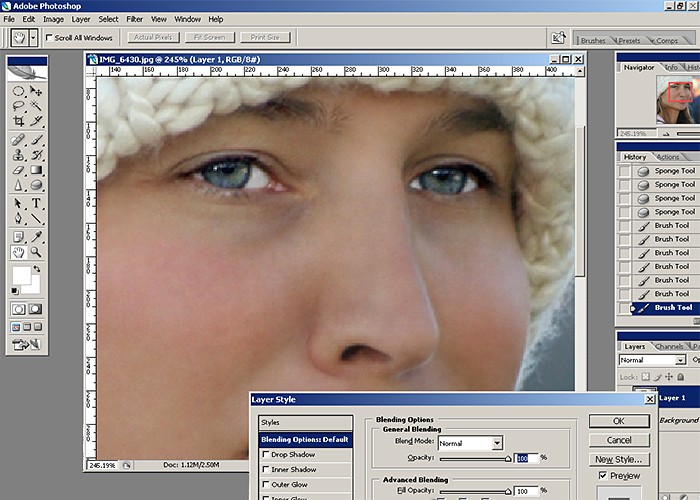Uncheck Preview in Layer Style dialog

pos(603,475)
